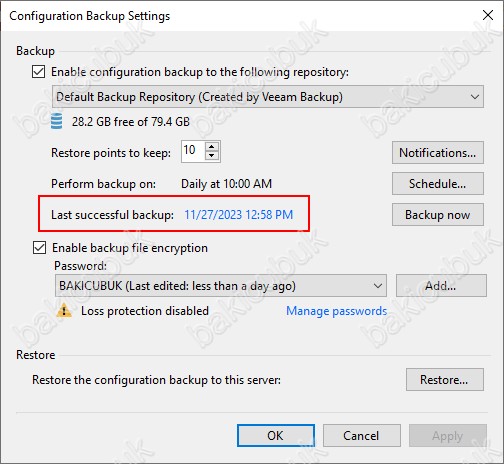Click the repository dropdown chevron arrow
Image resolution: width=504 pixels, height=464 pixels.
475,97
